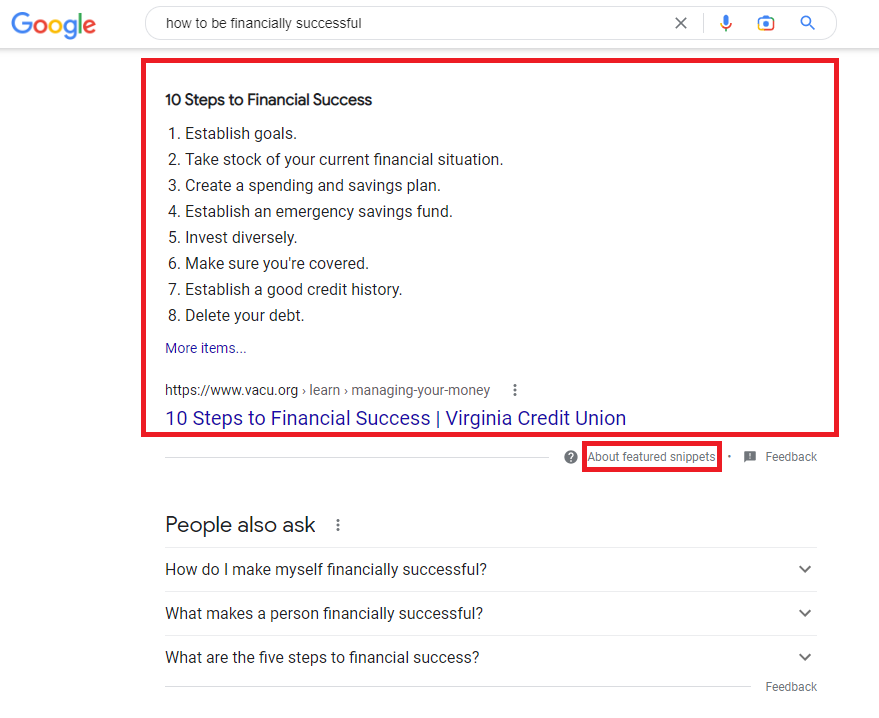Click the Feedback link below People also ask
This screenshot has height=718, width=879.
click(x=790, y=687)
